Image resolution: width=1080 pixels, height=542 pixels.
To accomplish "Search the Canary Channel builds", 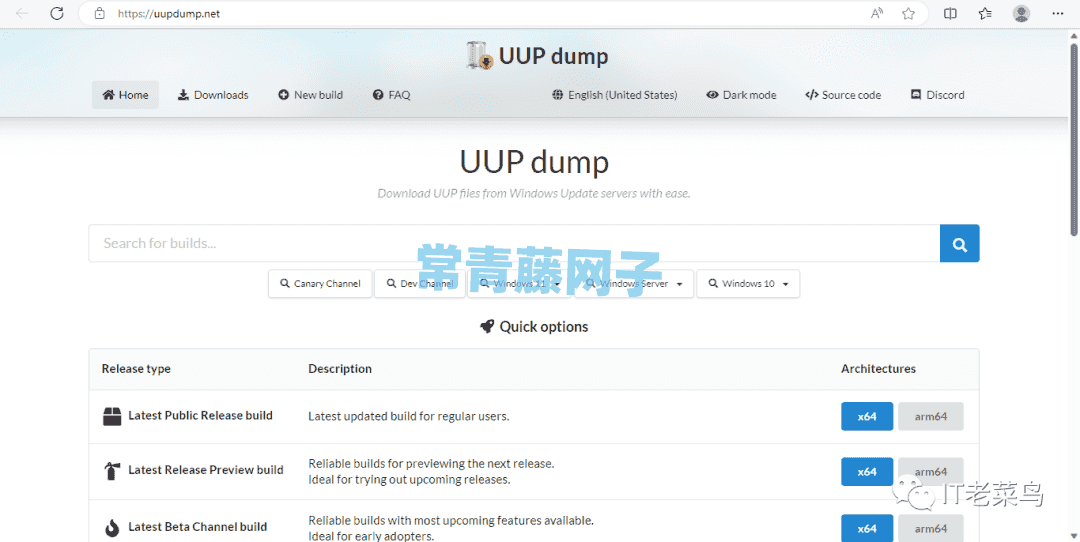I will click(320, 284).
